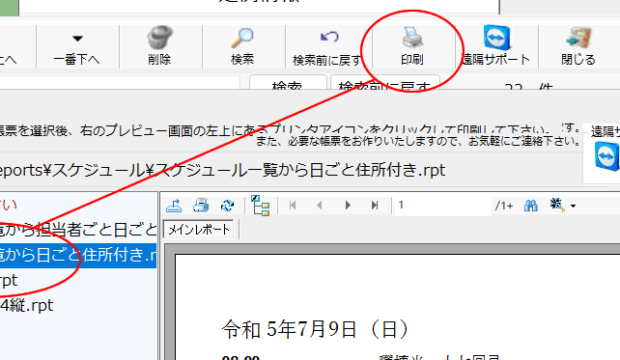This screenshot has width=620, height=360.
Task: Toggle the group tree icon
Action: 260,205
